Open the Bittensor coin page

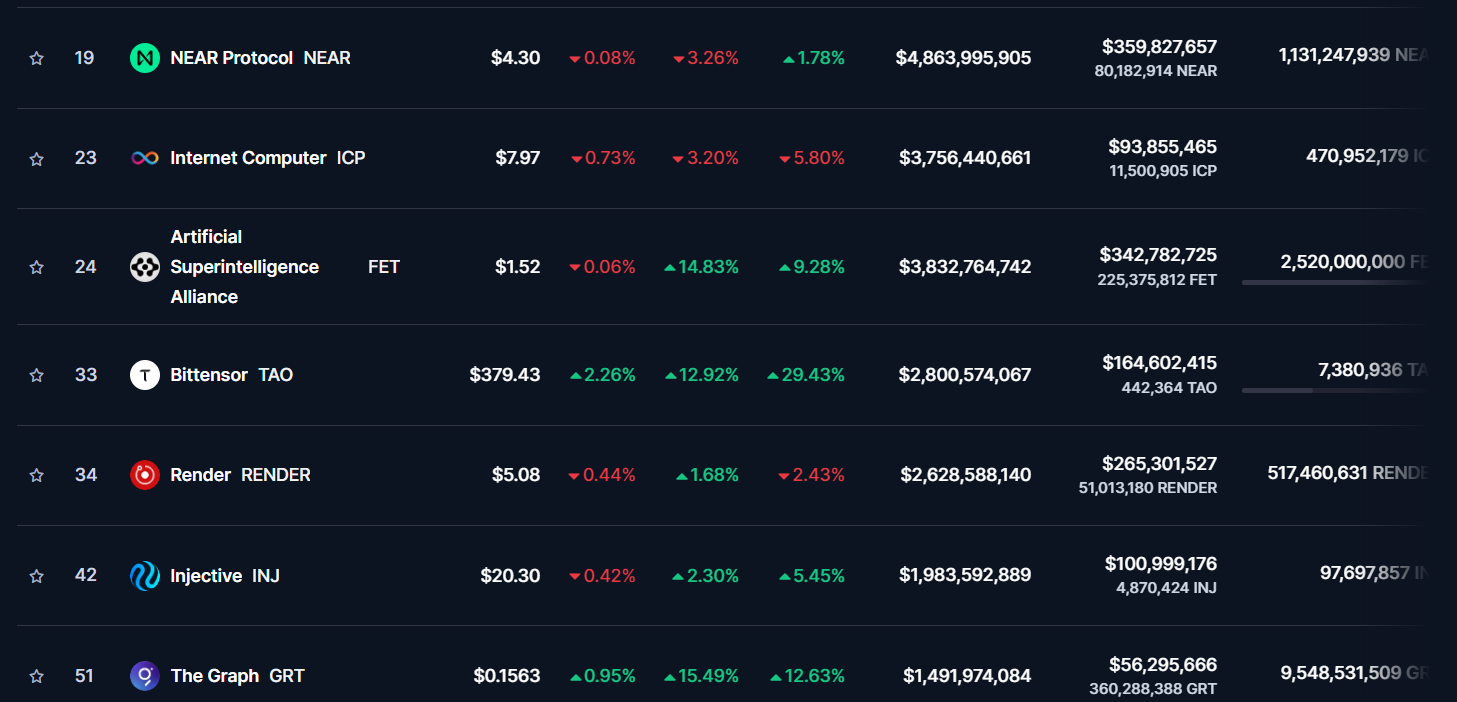[x=209, y=375]
